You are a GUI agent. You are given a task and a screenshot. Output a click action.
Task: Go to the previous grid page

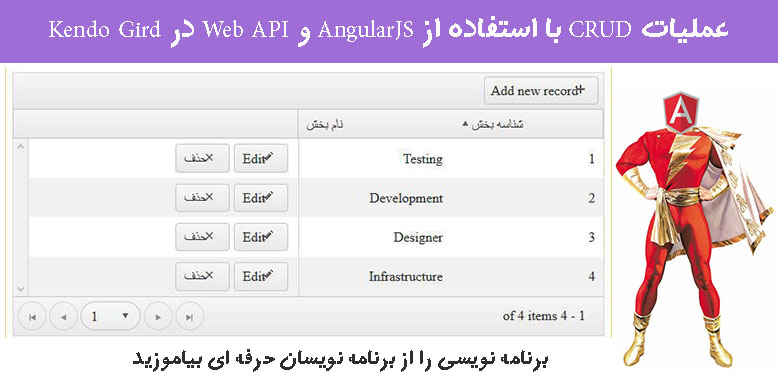tap(64, 317)
